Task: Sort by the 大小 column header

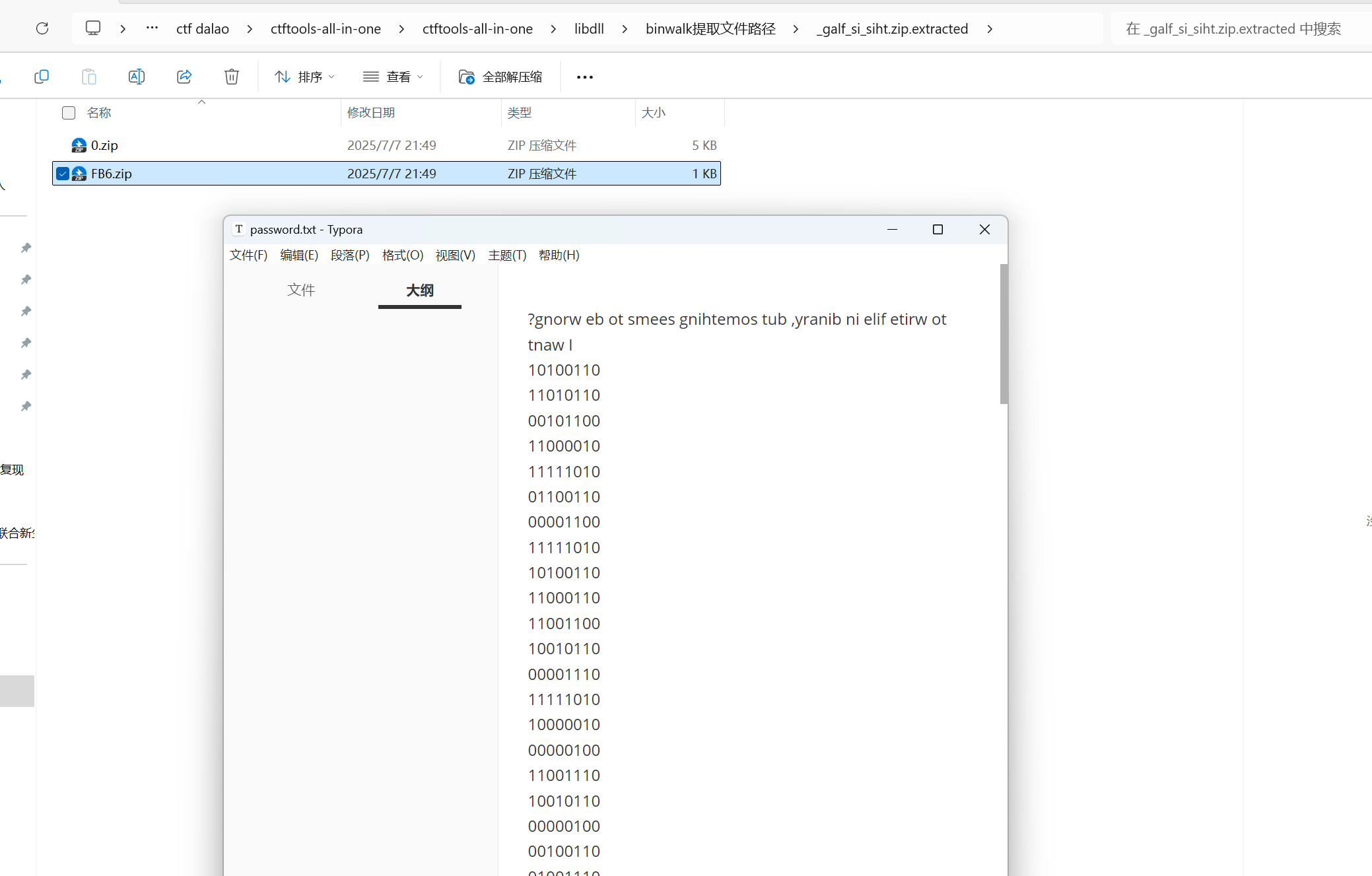Action: pyautogui.click(x=653, y=113)
